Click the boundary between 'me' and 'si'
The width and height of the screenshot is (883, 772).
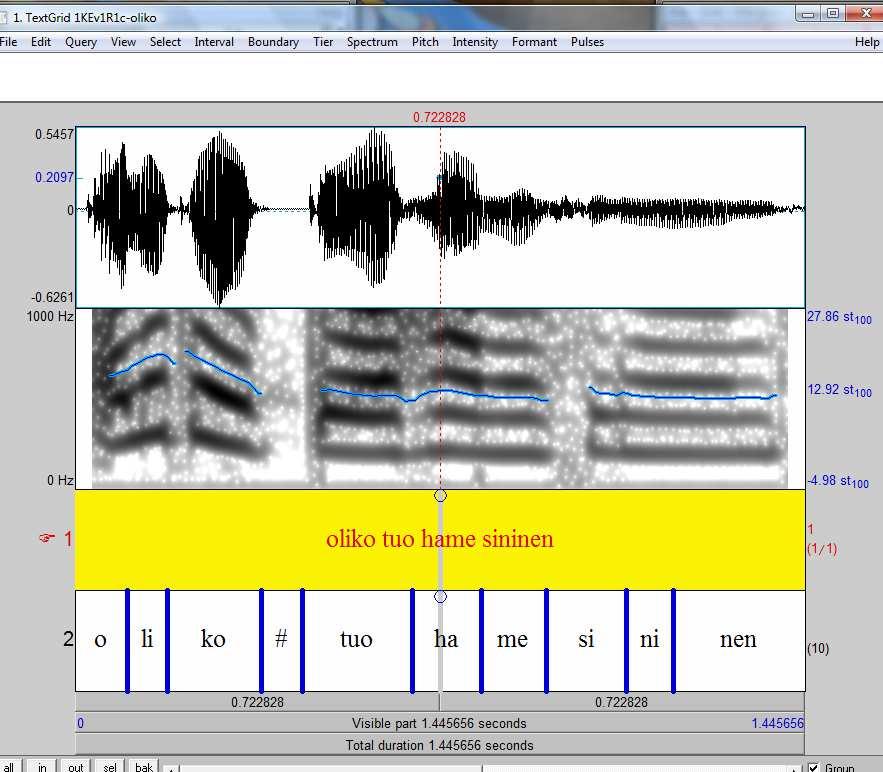click(x=546, y=640)
